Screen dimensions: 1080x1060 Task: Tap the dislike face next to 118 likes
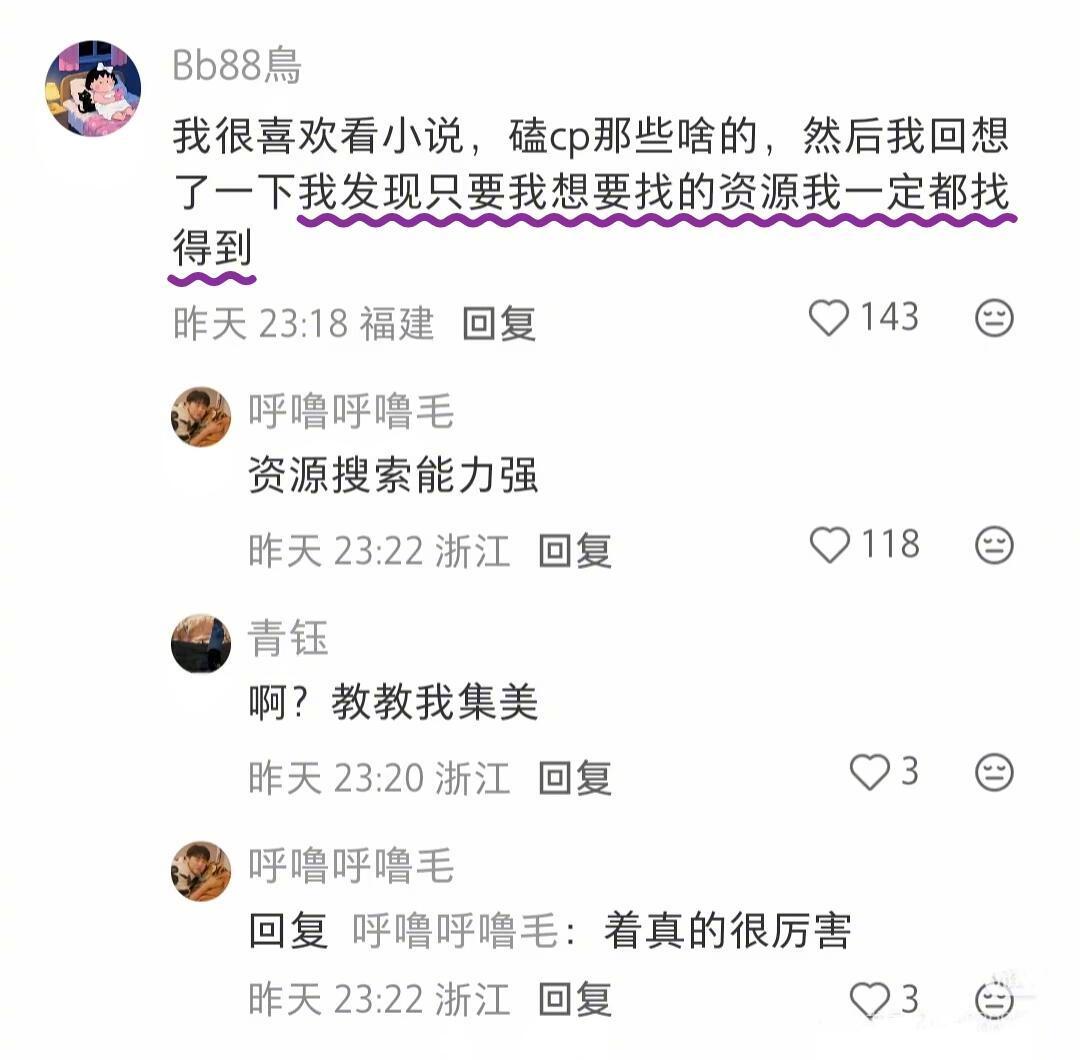pyautogui.click(x=994, y=545)
